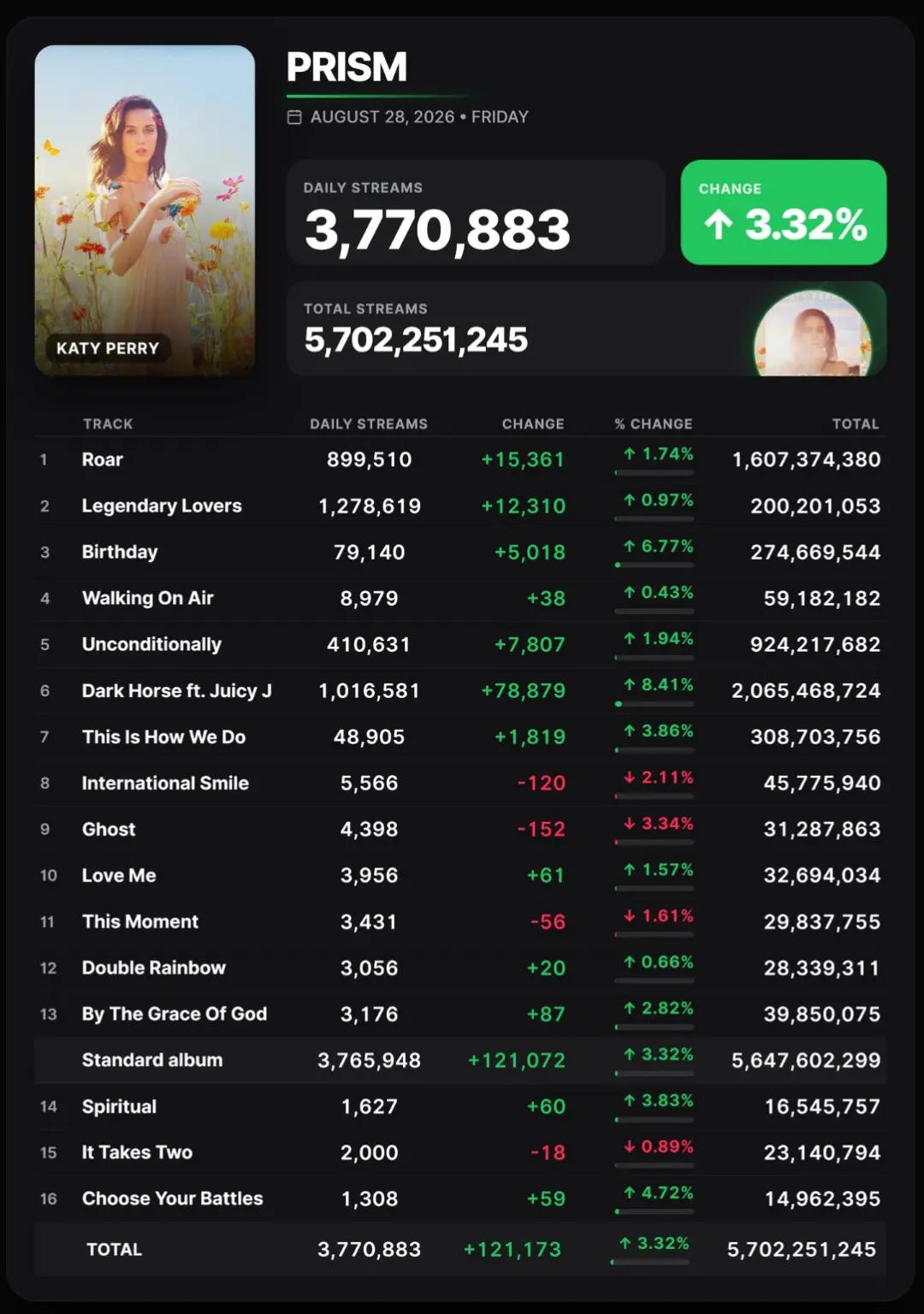The height and width of the screenshot is (1314, 924).
Task: Click the down arrow beside 0.89%
Action: click(x=630, y=1146)
